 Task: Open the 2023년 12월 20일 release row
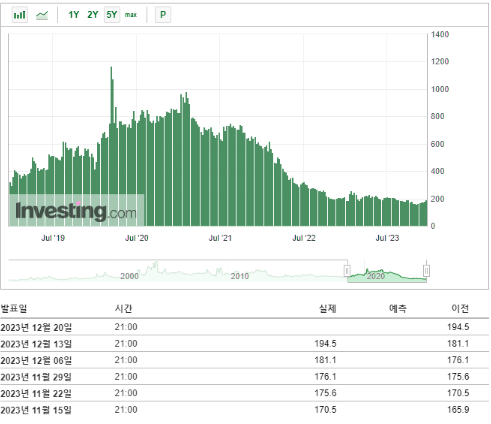click(245, 327)
